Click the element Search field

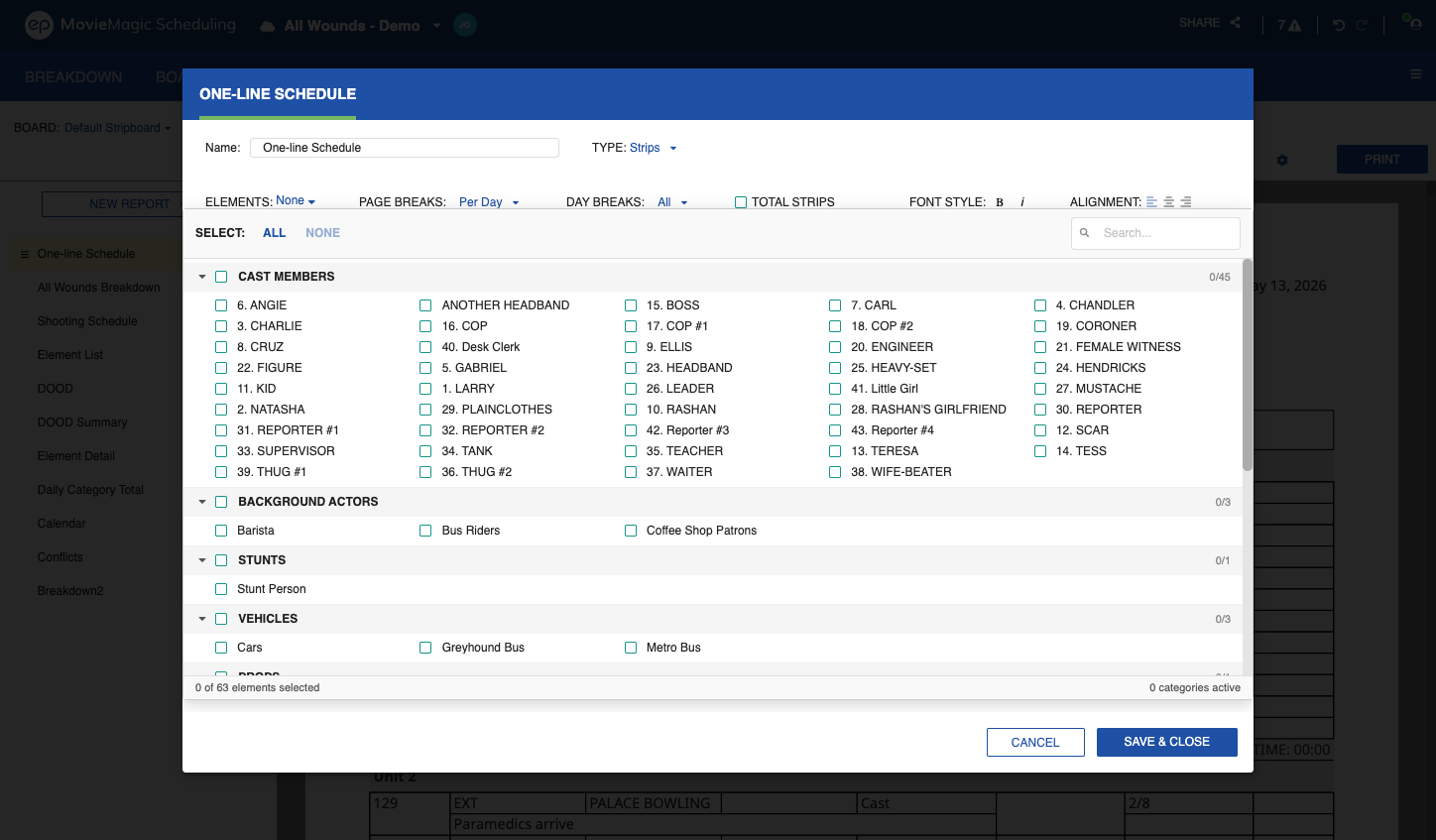click(x=1155, y=233)
